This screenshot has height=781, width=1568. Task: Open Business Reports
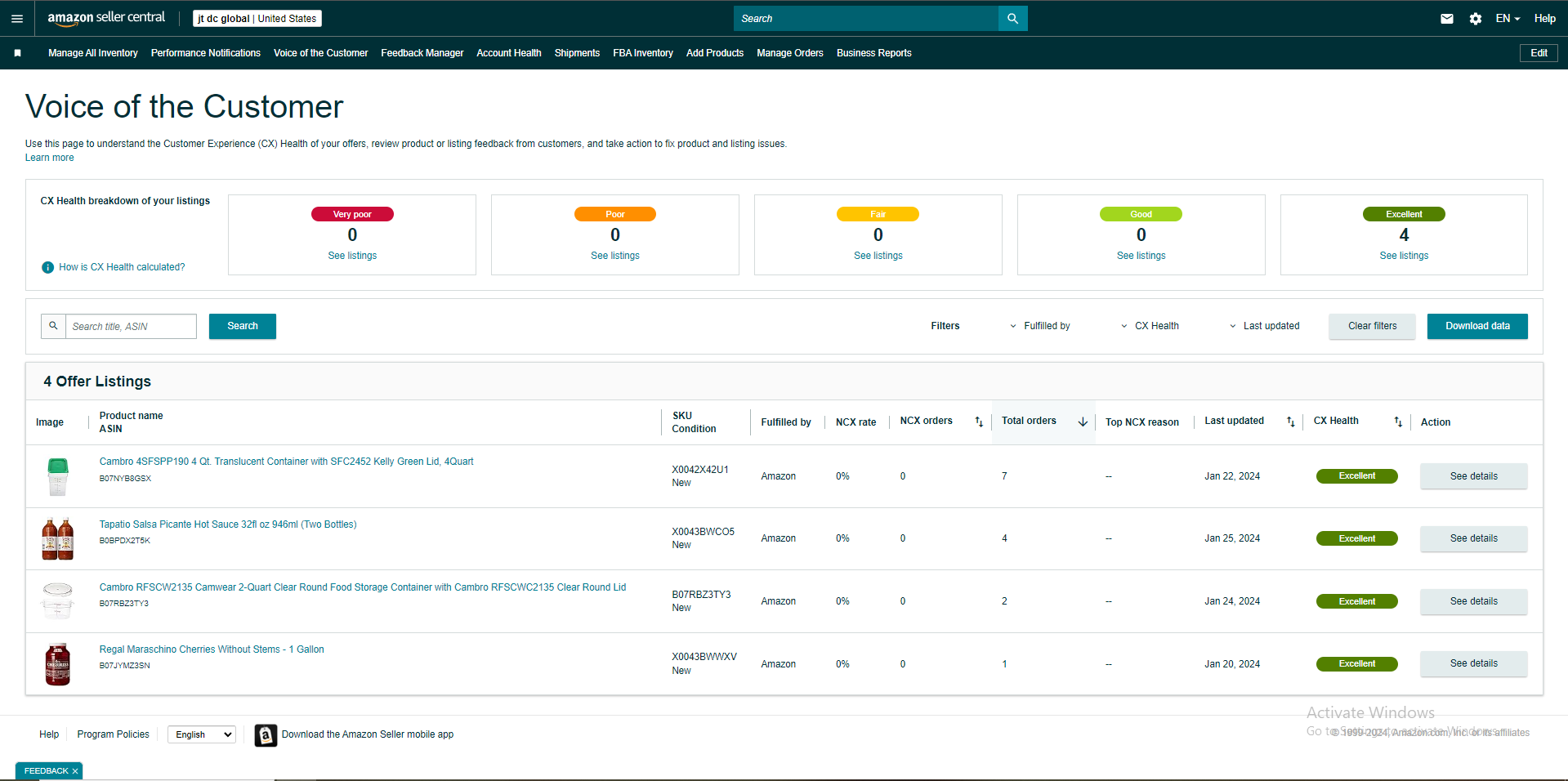point(874,53)
